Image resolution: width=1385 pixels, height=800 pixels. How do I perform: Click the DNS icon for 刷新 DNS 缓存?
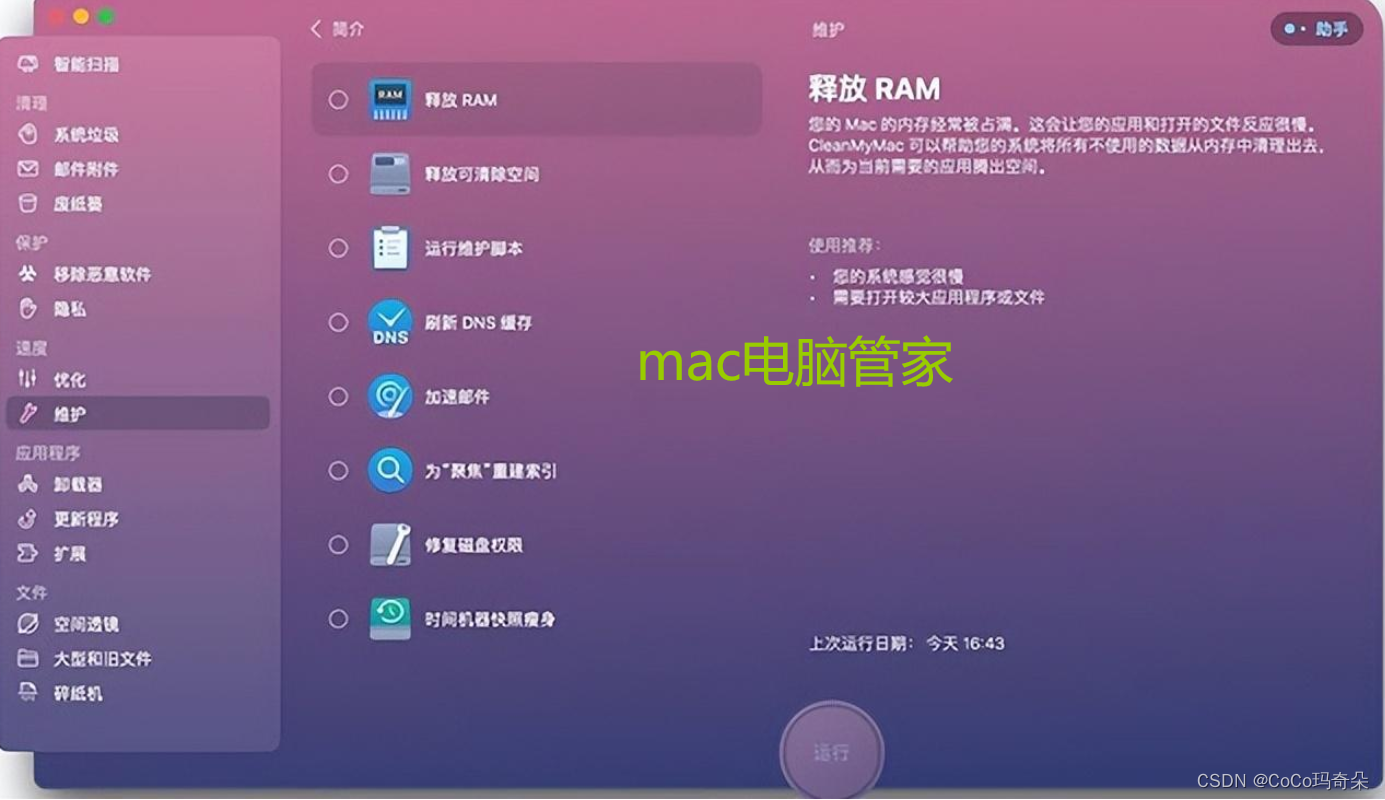pos(390,322)
